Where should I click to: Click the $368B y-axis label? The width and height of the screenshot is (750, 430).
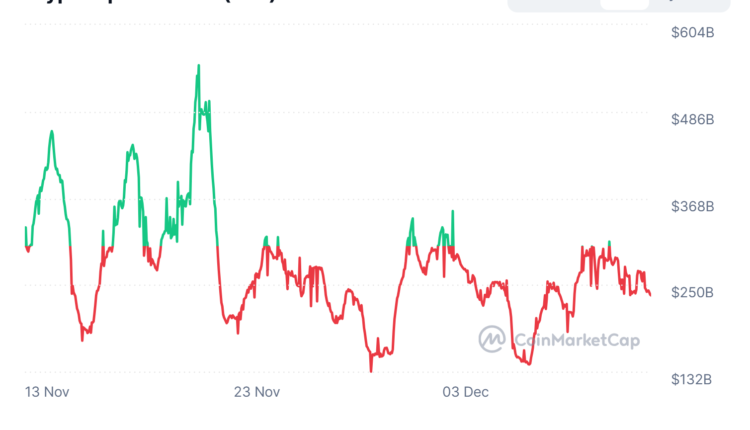(x=693, y=206)
